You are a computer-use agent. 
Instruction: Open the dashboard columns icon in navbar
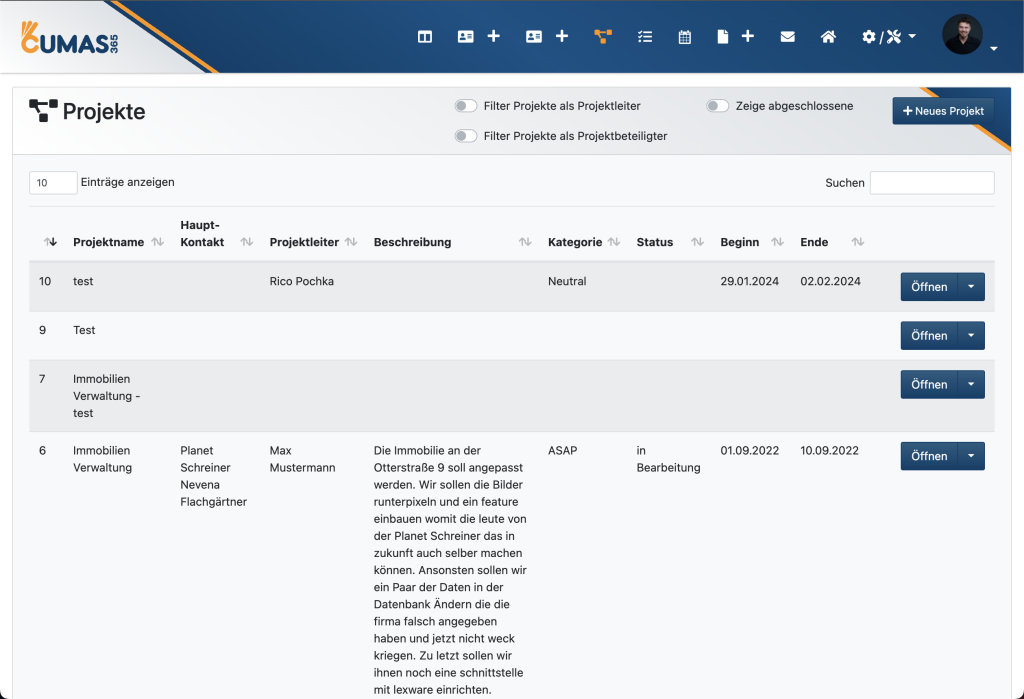click(x=425, y=37)
